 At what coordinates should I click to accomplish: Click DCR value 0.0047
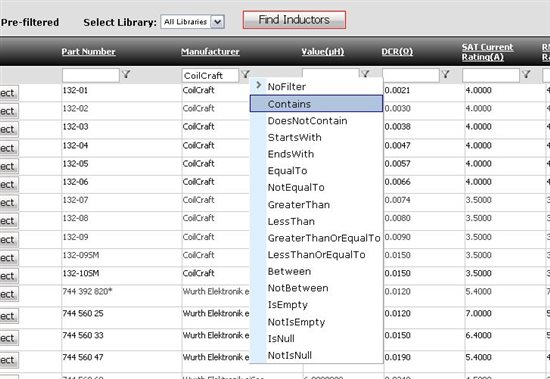(397, 145)
